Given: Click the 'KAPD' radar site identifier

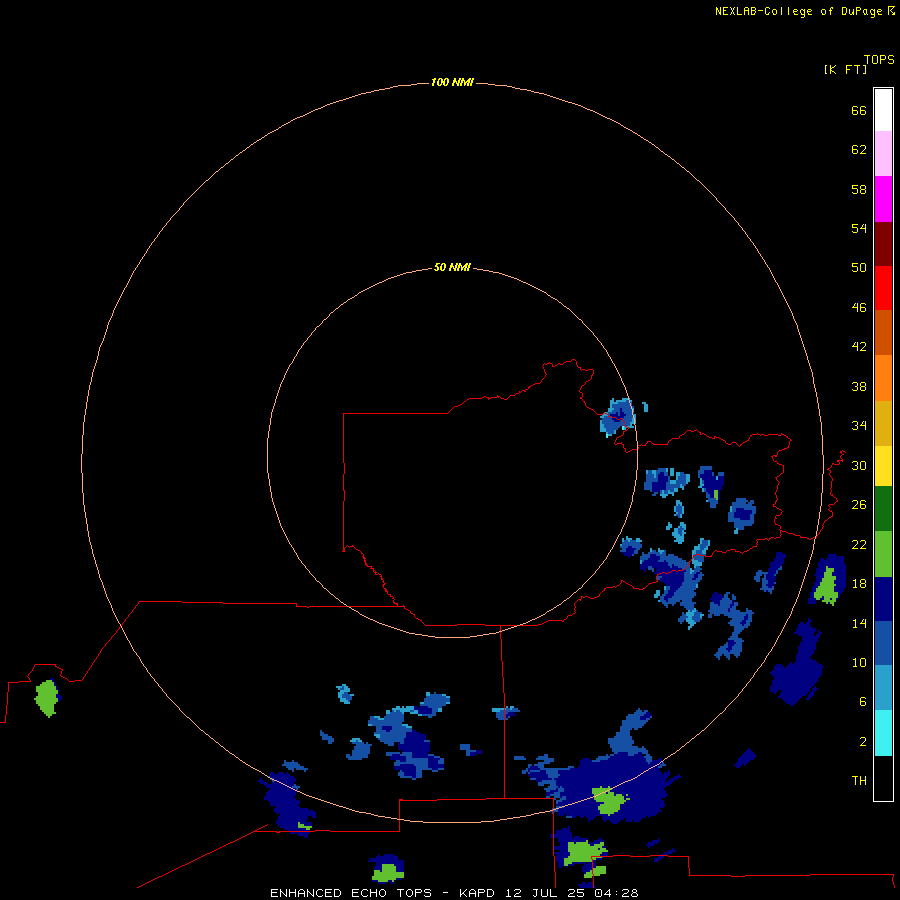Looking at the screenshot, I should pyautogui.click(x=476, y=893).
